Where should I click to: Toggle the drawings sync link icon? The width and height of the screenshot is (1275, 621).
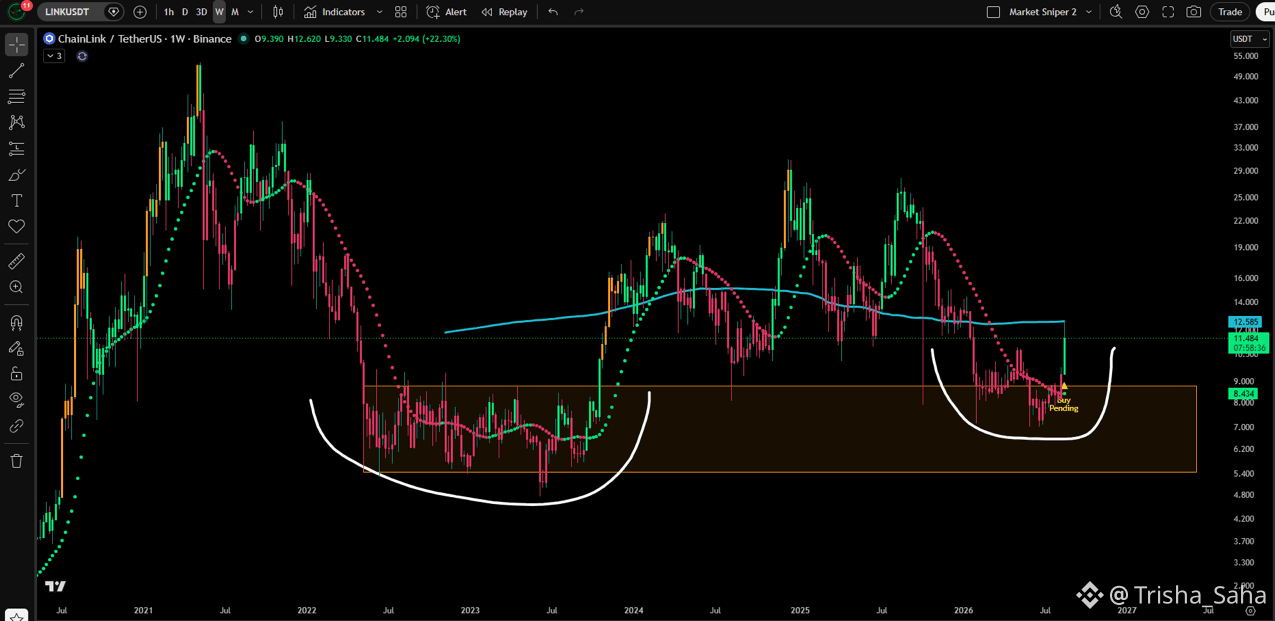click(17, 426)
